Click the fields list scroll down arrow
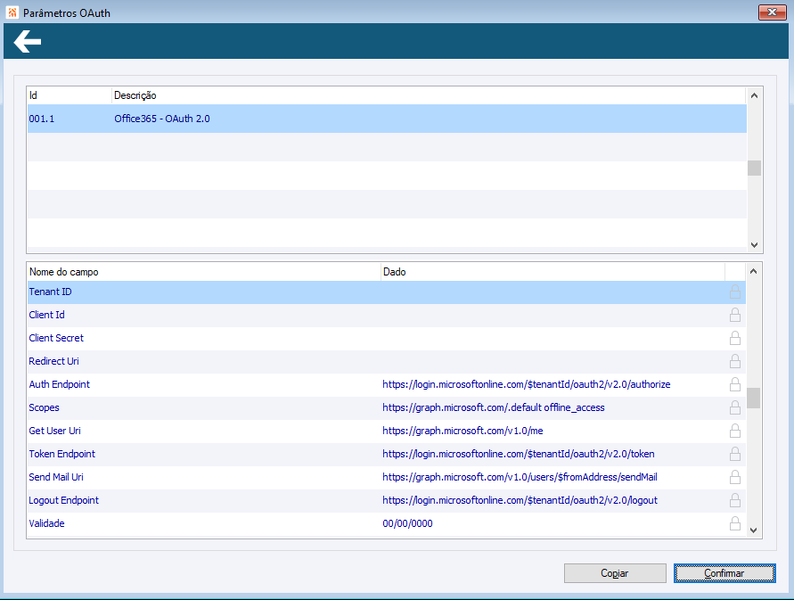Image resolution: width=794 pixels, height=600 pixels. pyautogui.click(x=753, y=530)
